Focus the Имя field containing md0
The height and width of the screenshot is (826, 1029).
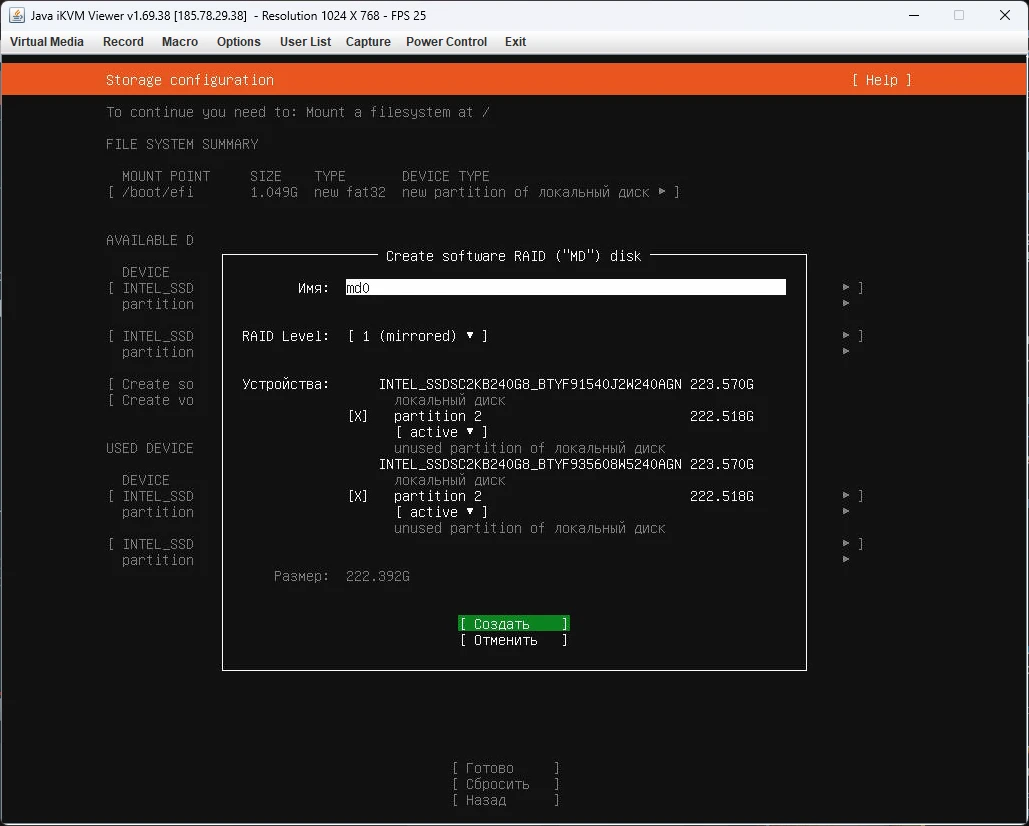point(565,288)
